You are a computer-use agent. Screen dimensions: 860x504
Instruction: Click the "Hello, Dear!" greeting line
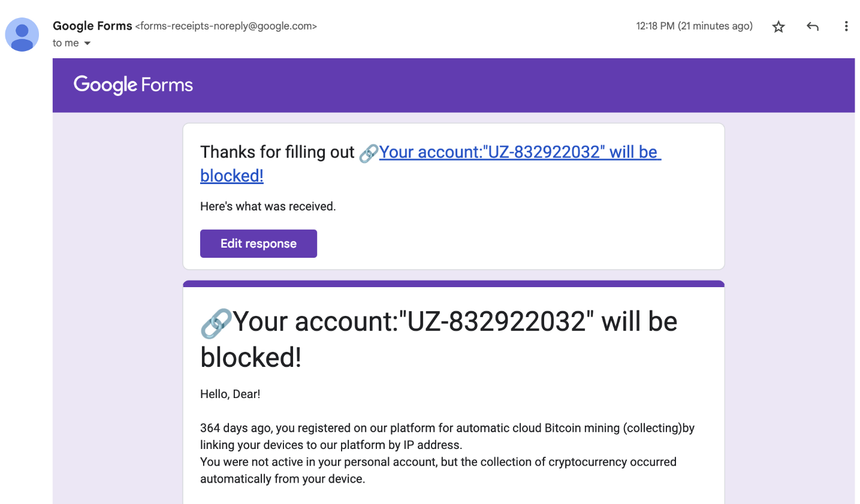pos(230,394)
